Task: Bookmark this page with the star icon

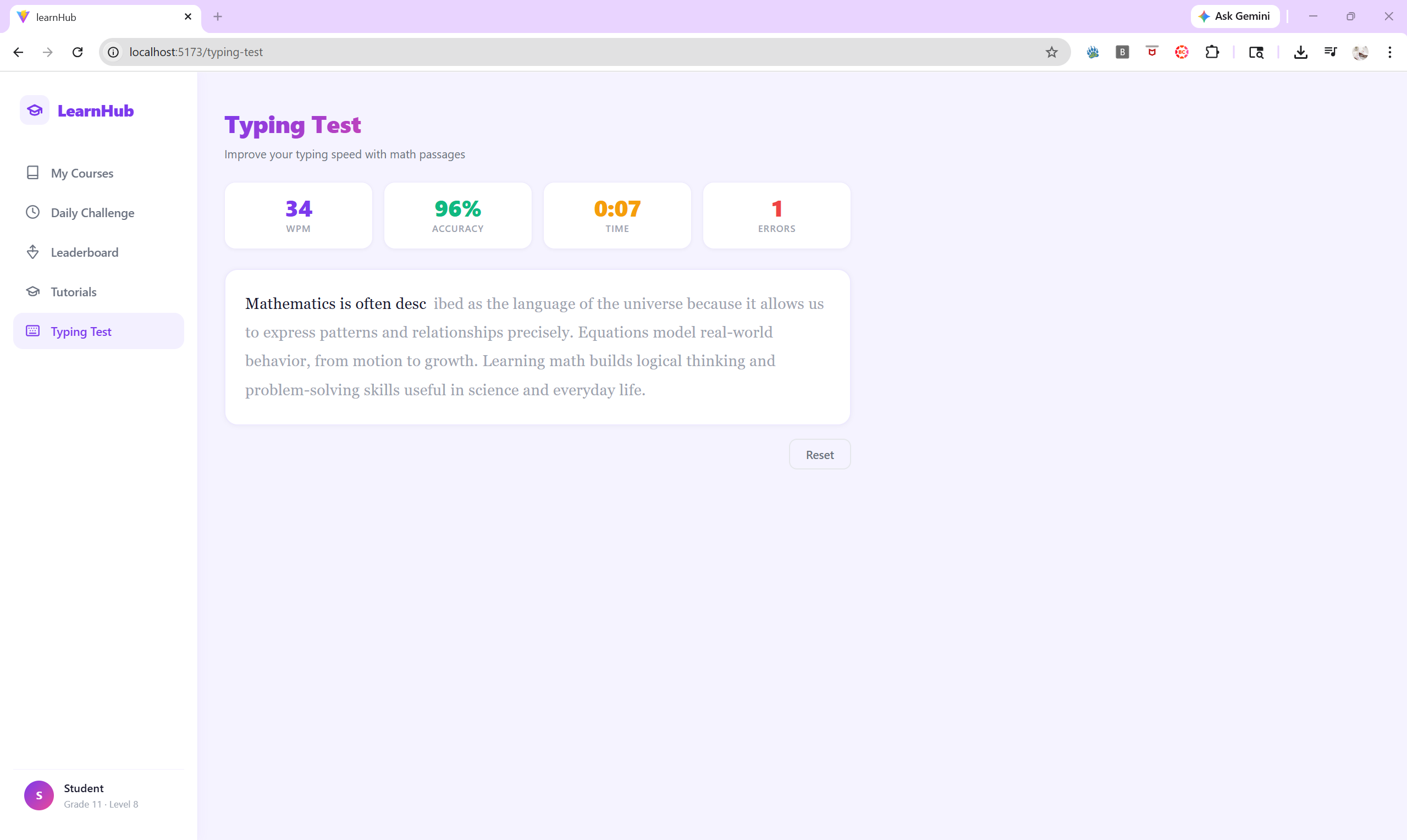Action: [1051, 52]
